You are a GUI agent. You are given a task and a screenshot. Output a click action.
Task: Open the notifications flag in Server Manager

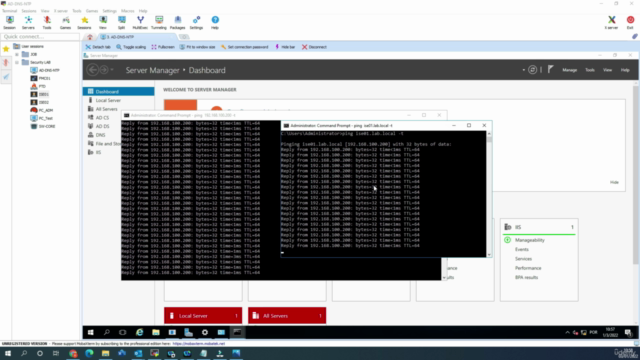[551, 69]
